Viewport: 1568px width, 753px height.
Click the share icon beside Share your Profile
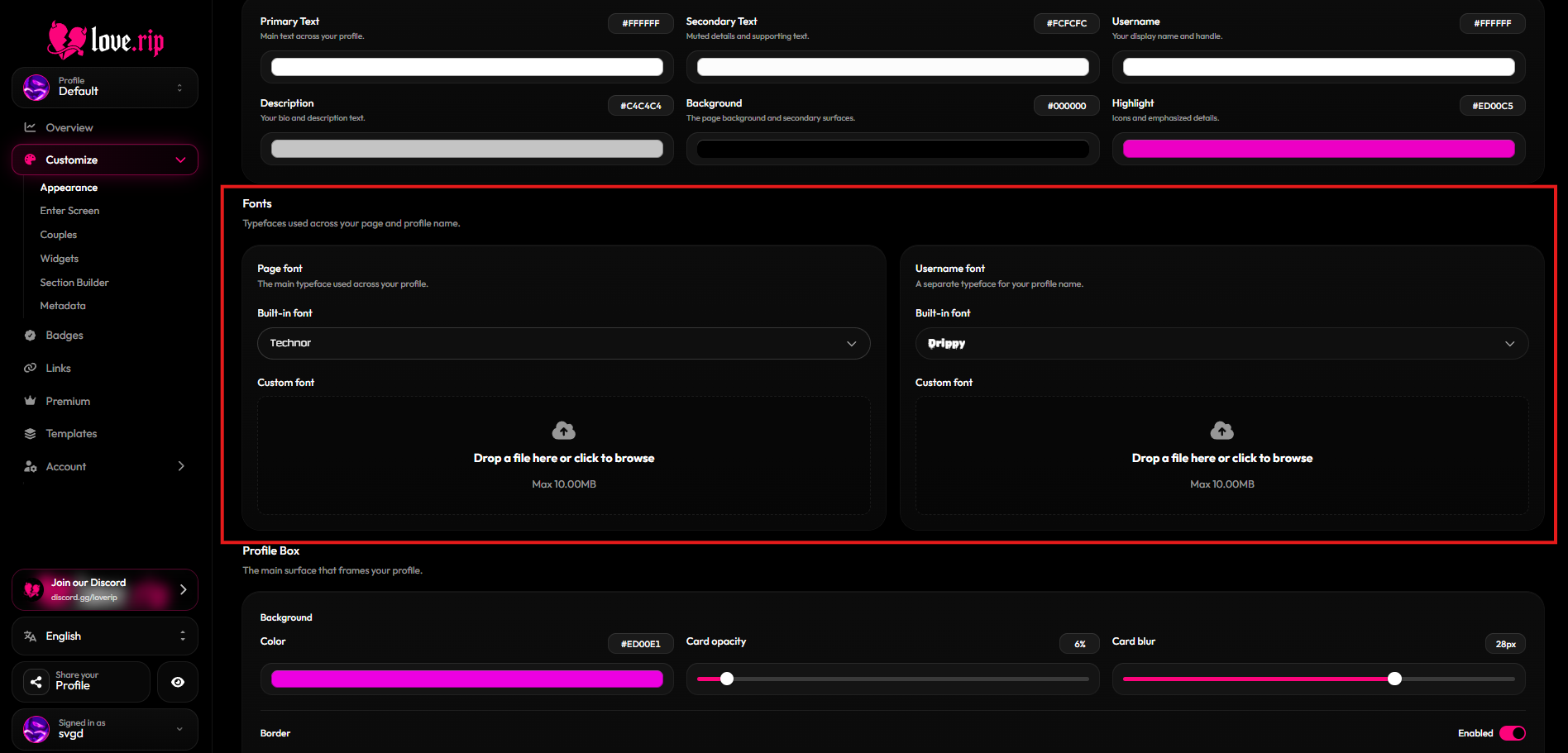[36, 682]
